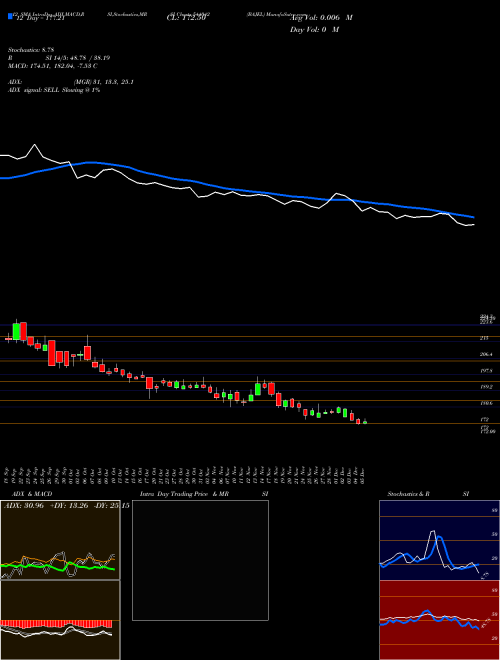
Task: Click the 'Stochastics & R' panel title
Action: 409,494
